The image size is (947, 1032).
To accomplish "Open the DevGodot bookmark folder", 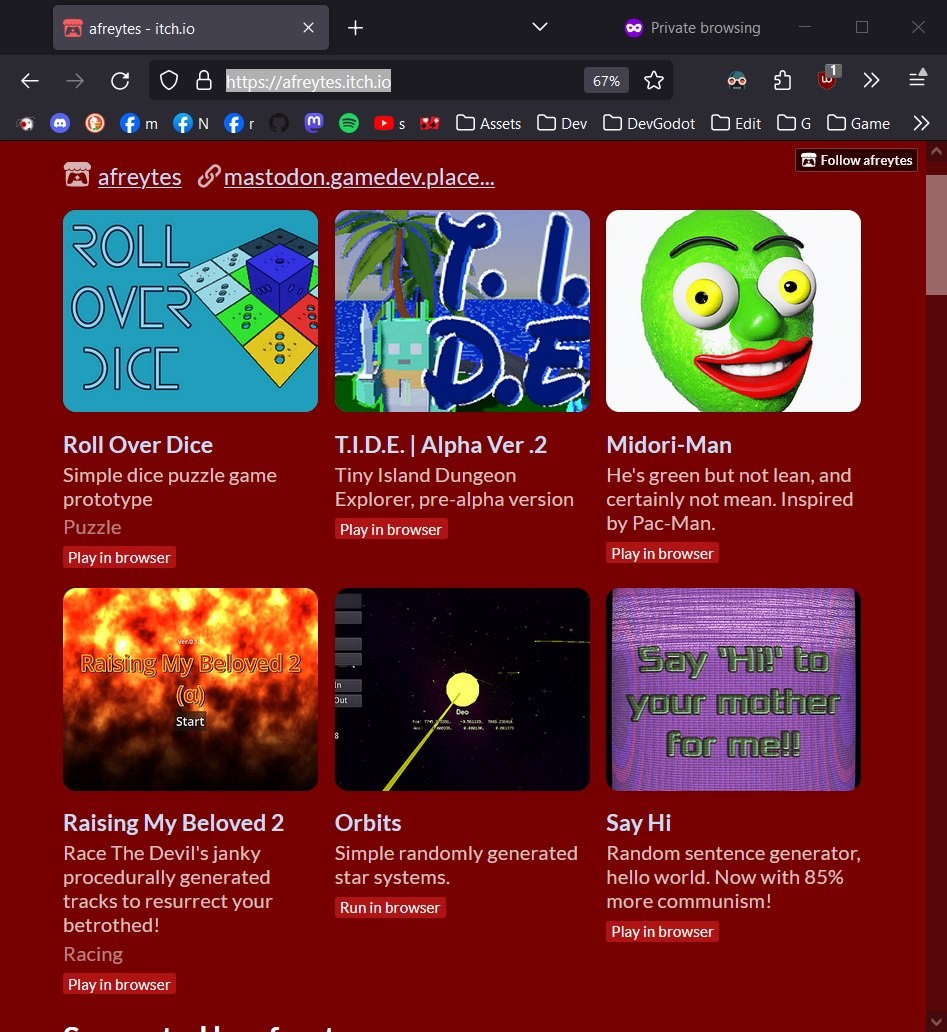I will (649, 123).
